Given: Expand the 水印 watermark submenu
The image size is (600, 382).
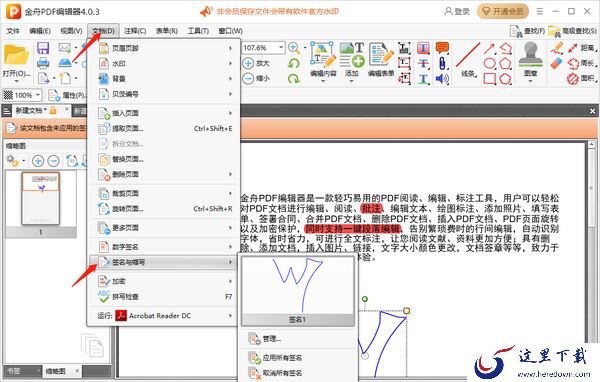Looking at the screenshot, I should pos(165,64).
